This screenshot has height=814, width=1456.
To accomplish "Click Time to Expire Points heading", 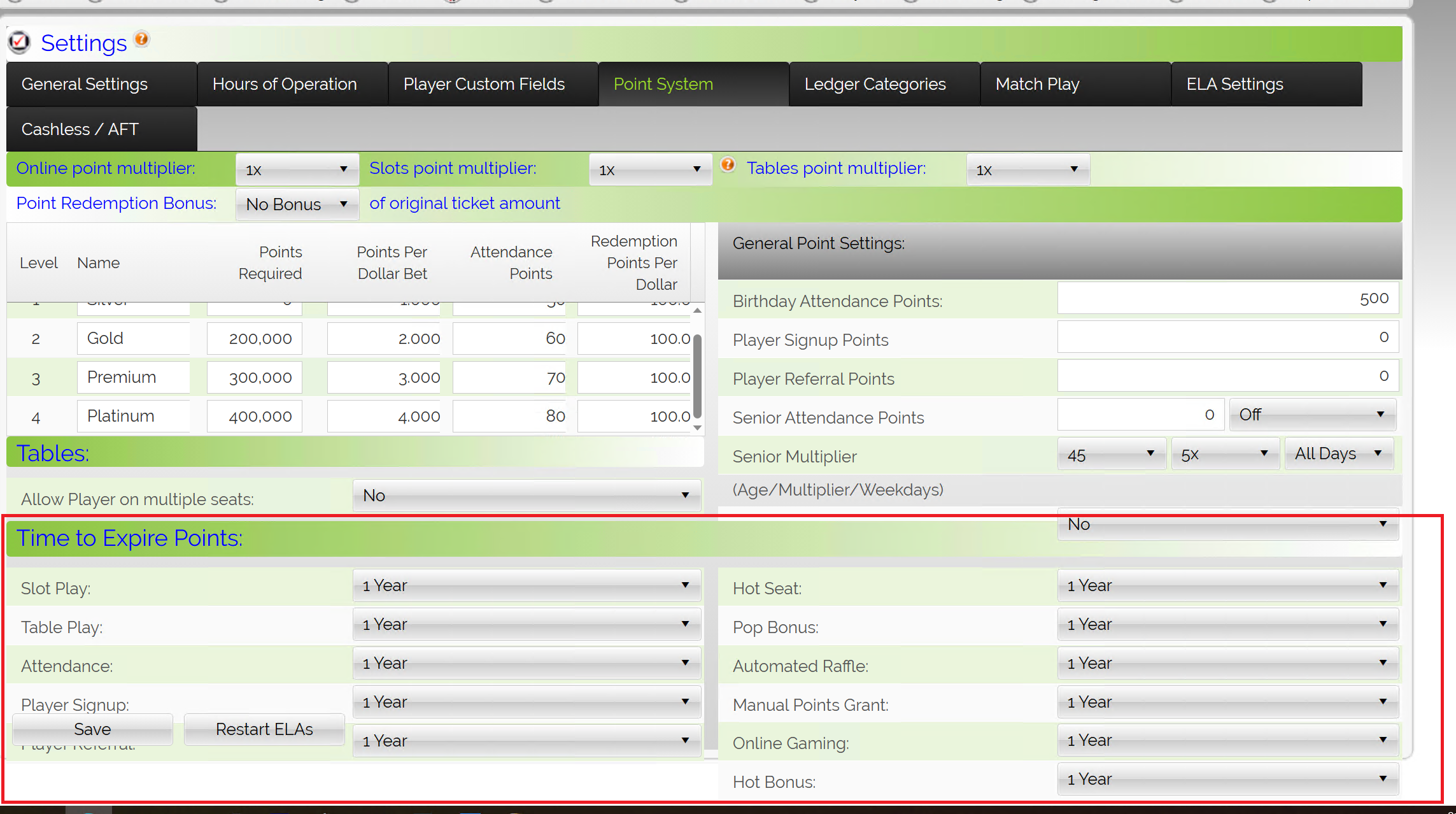I will (x=129, y=538).
